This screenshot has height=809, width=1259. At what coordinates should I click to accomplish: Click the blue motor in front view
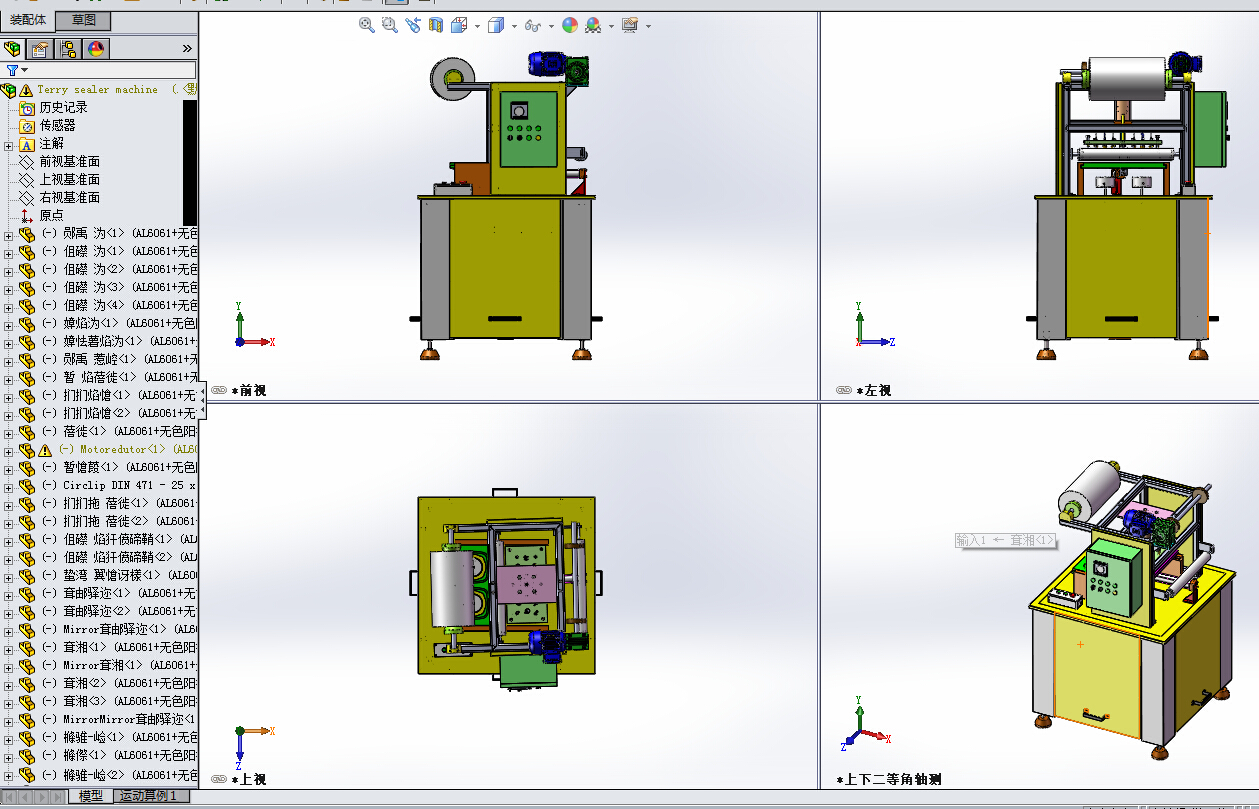[547, 64]
